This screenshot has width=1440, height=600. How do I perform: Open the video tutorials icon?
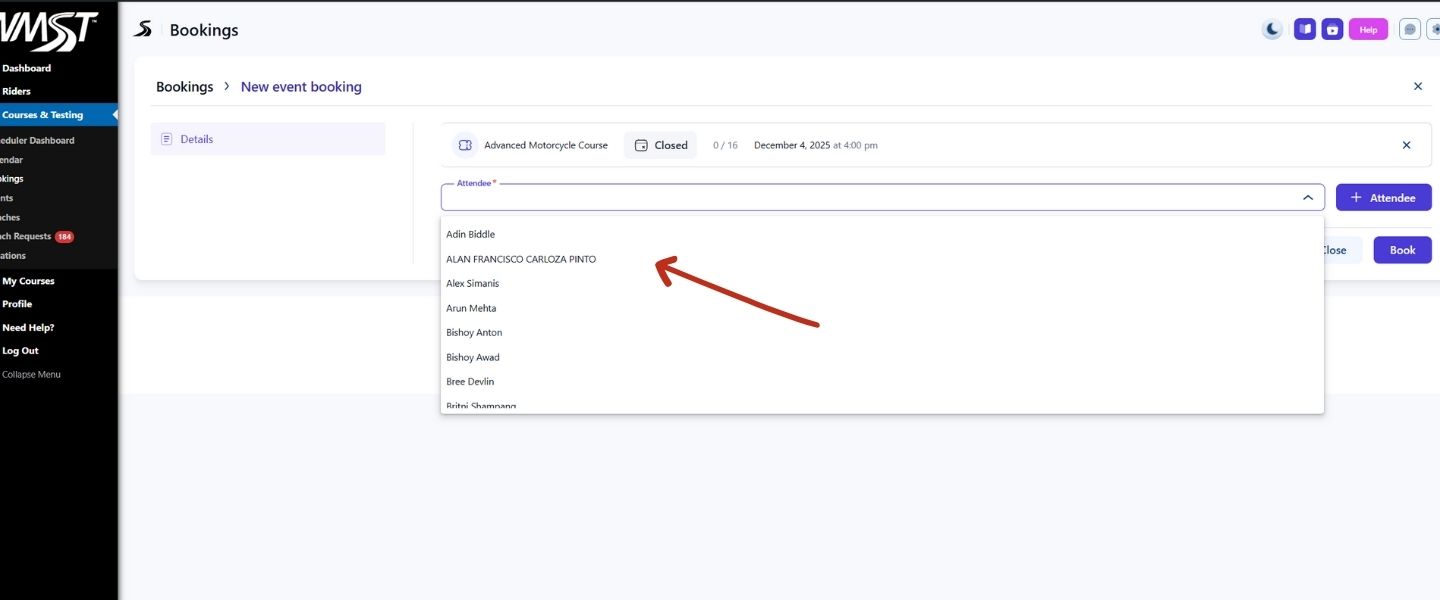[x=1332, y=30]
